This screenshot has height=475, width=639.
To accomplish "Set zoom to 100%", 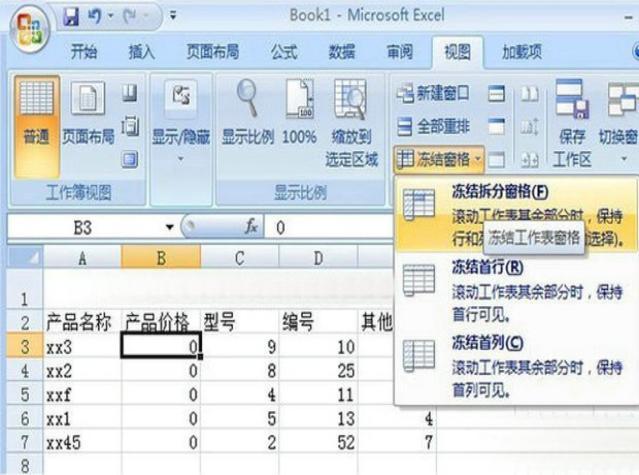I will click(300, 113).
